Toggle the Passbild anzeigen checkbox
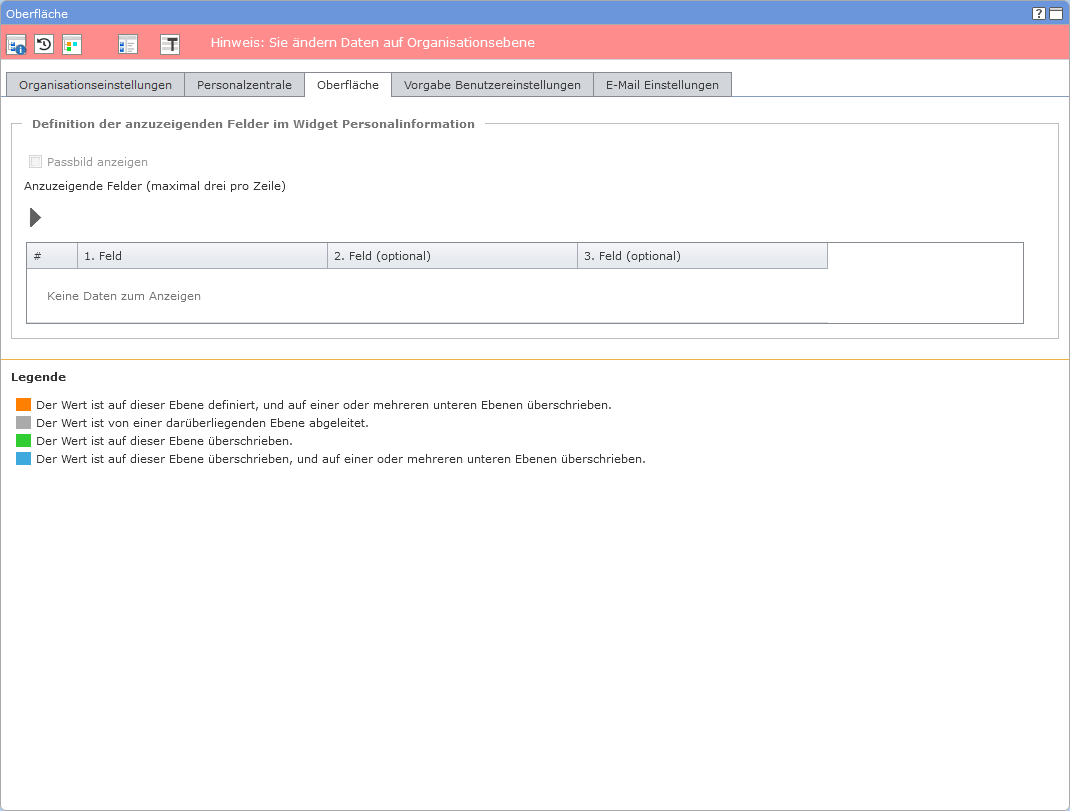 [36, 162]
